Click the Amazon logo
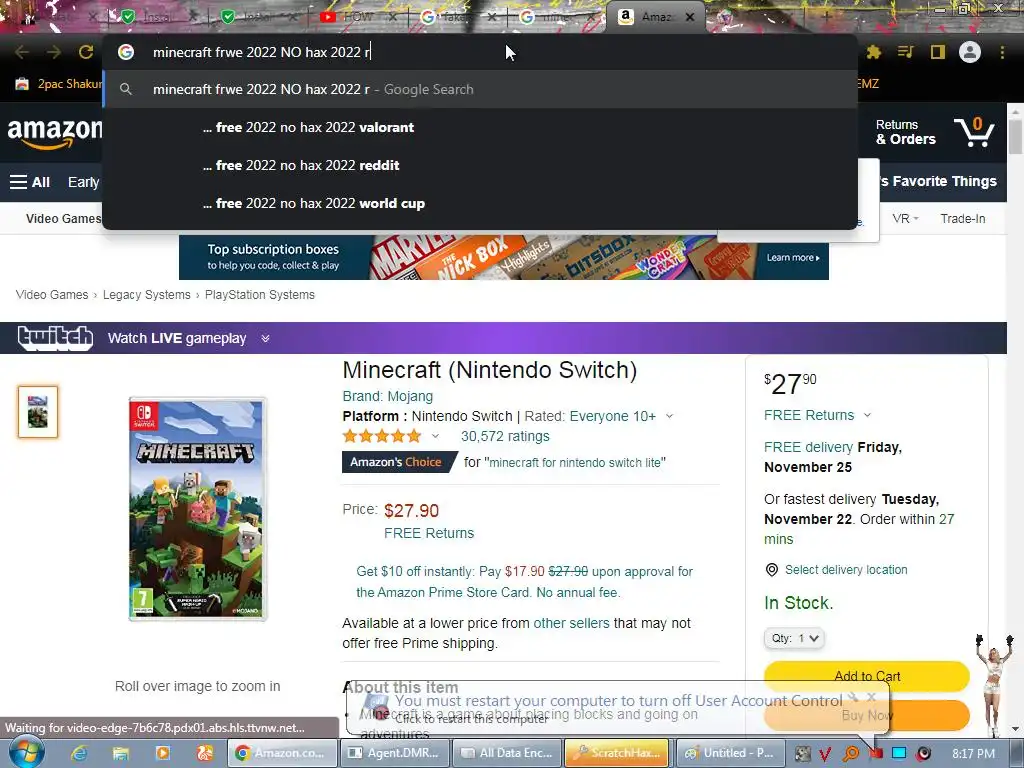The image size is (1024, 768). (x=54, y=133)
